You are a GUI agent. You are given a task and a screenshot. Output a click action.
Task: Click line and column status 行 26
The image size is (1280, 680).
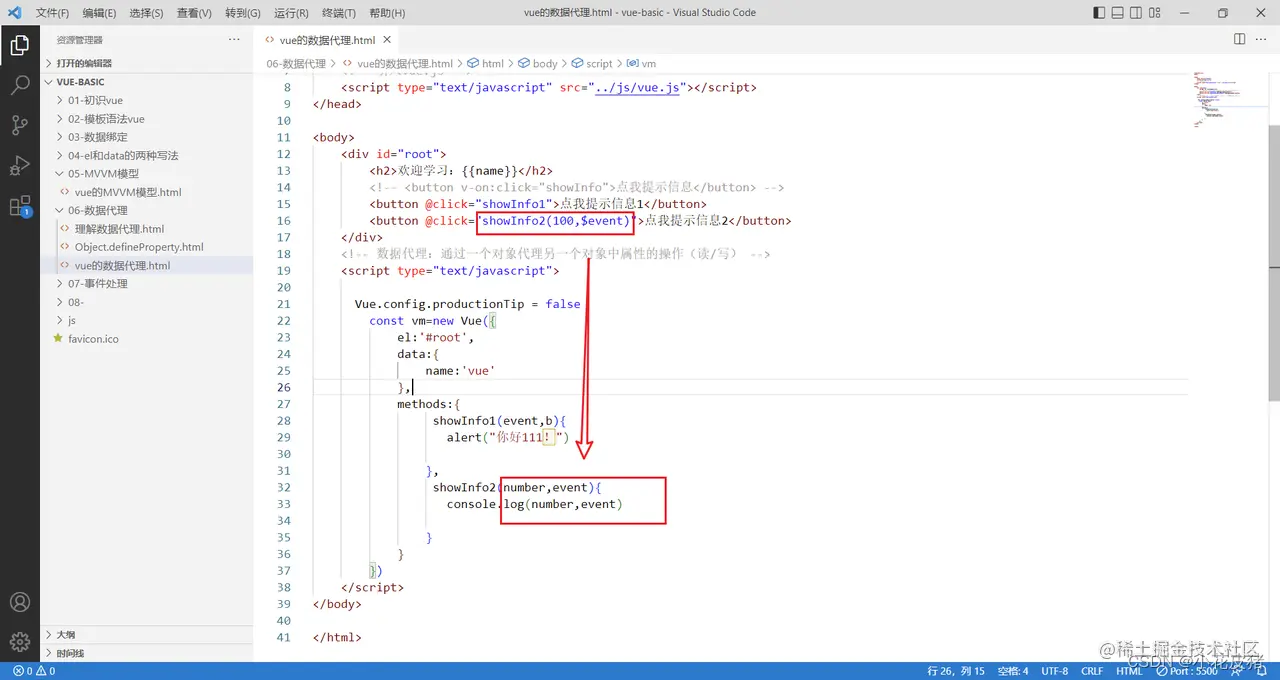click(x=956, y=671)
